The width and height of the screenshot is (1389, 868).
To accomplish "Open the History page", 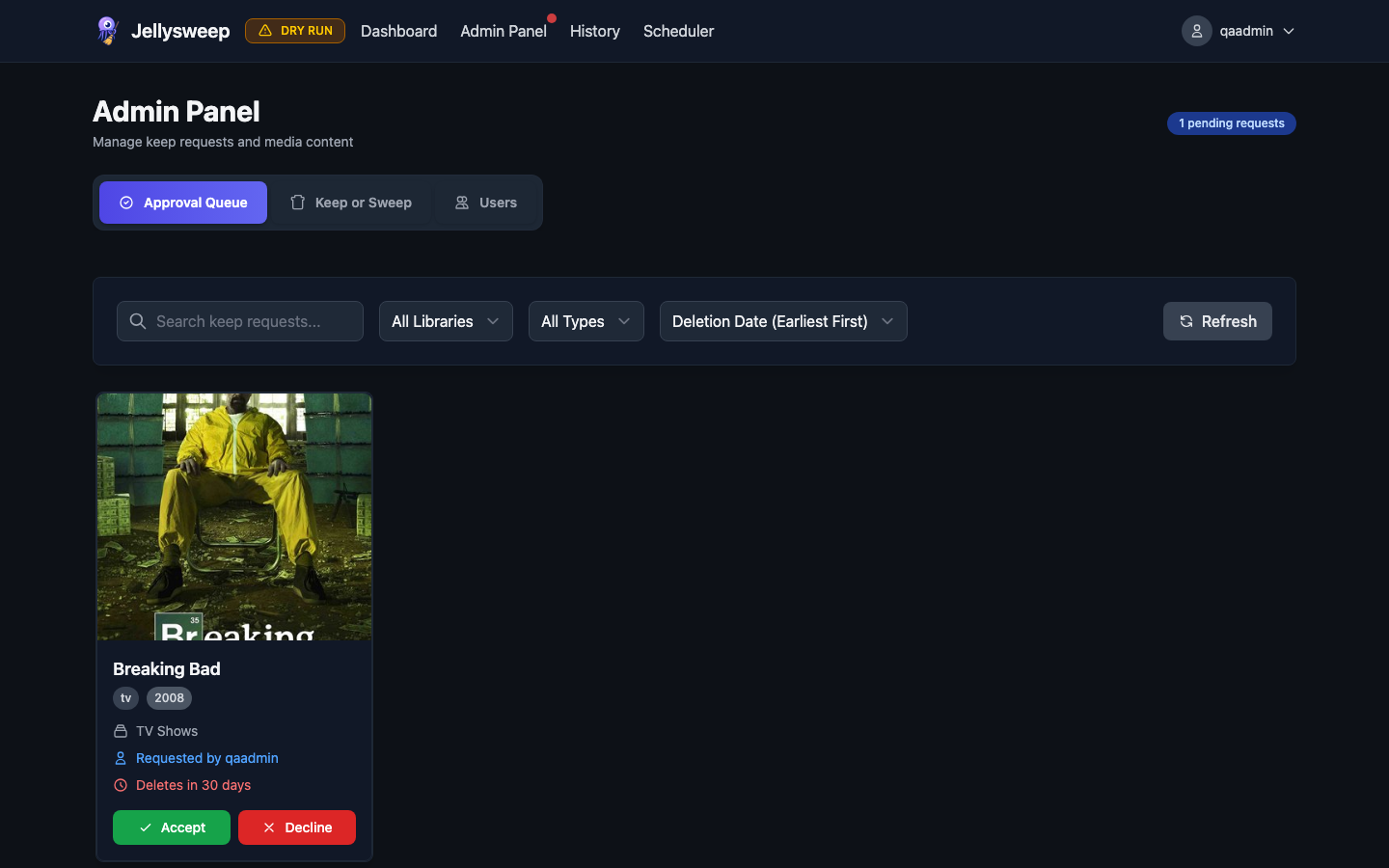I will pos(595,31).
